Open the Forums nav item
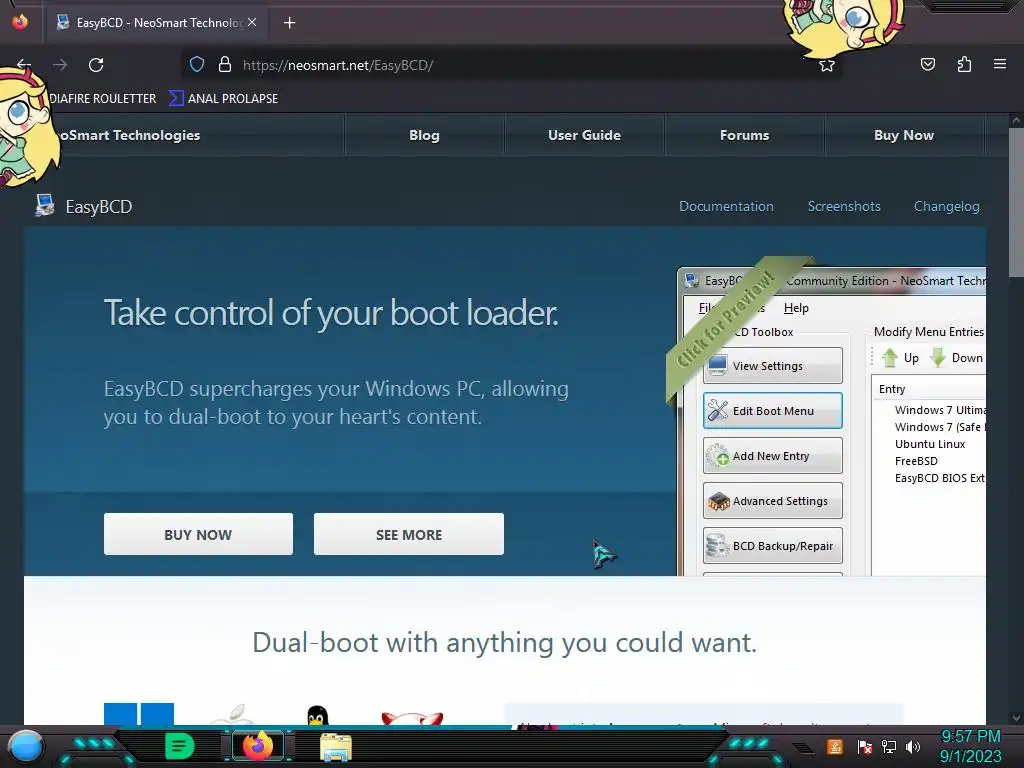The height and width of the screenshot is (768, 1024). pyautogui.click(x=744, y=135)
